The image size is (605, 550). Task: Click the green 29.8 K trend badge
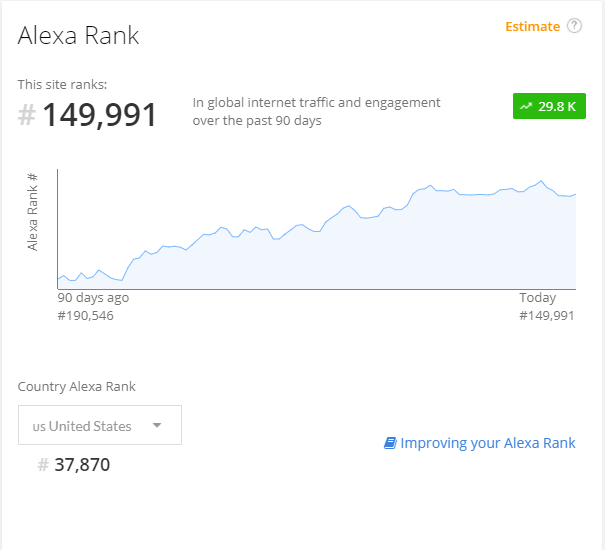pyautogui.click(x=549, y=106)
